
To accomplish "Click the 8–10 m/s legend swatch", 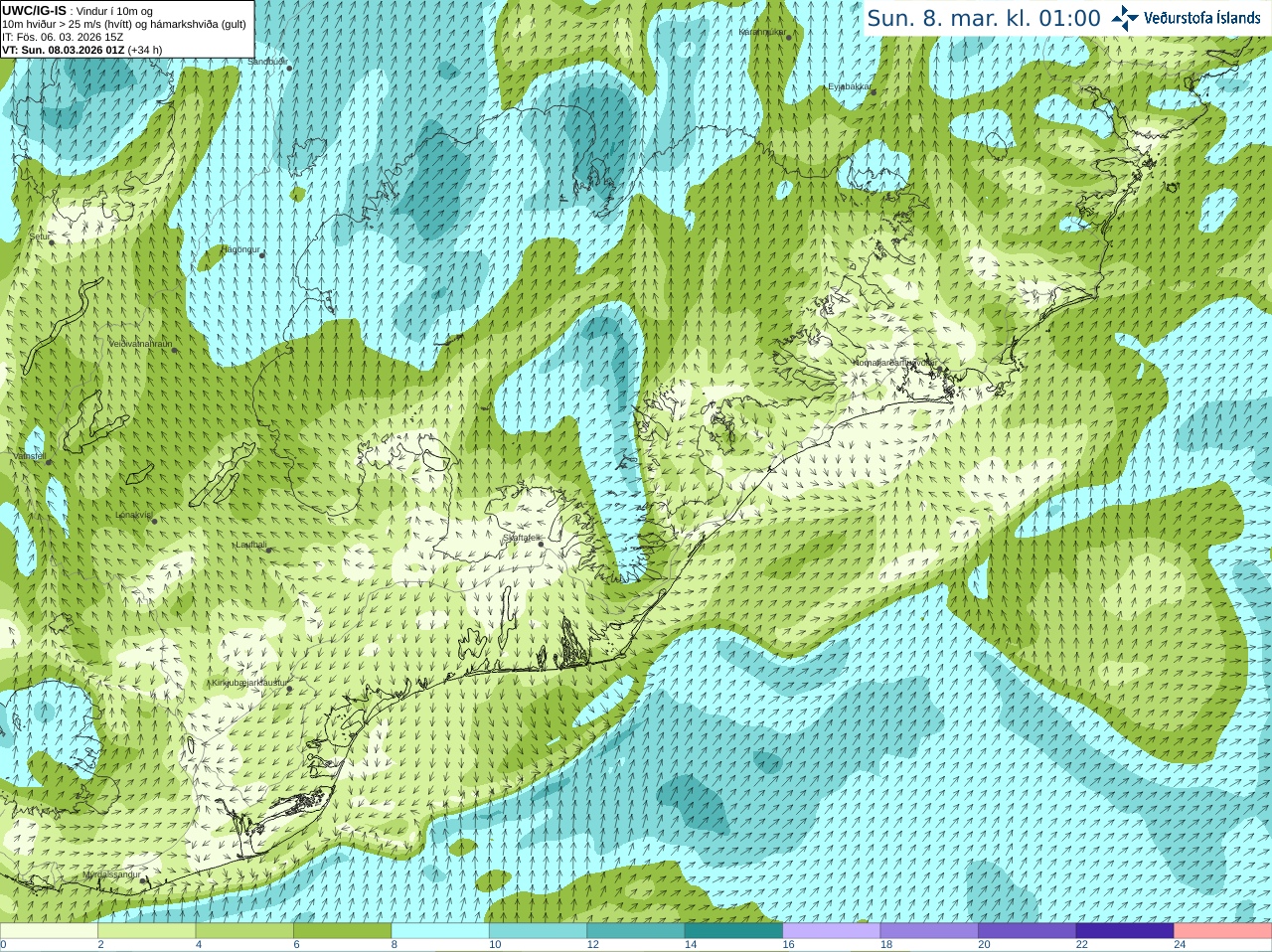I will click(440, 931).
